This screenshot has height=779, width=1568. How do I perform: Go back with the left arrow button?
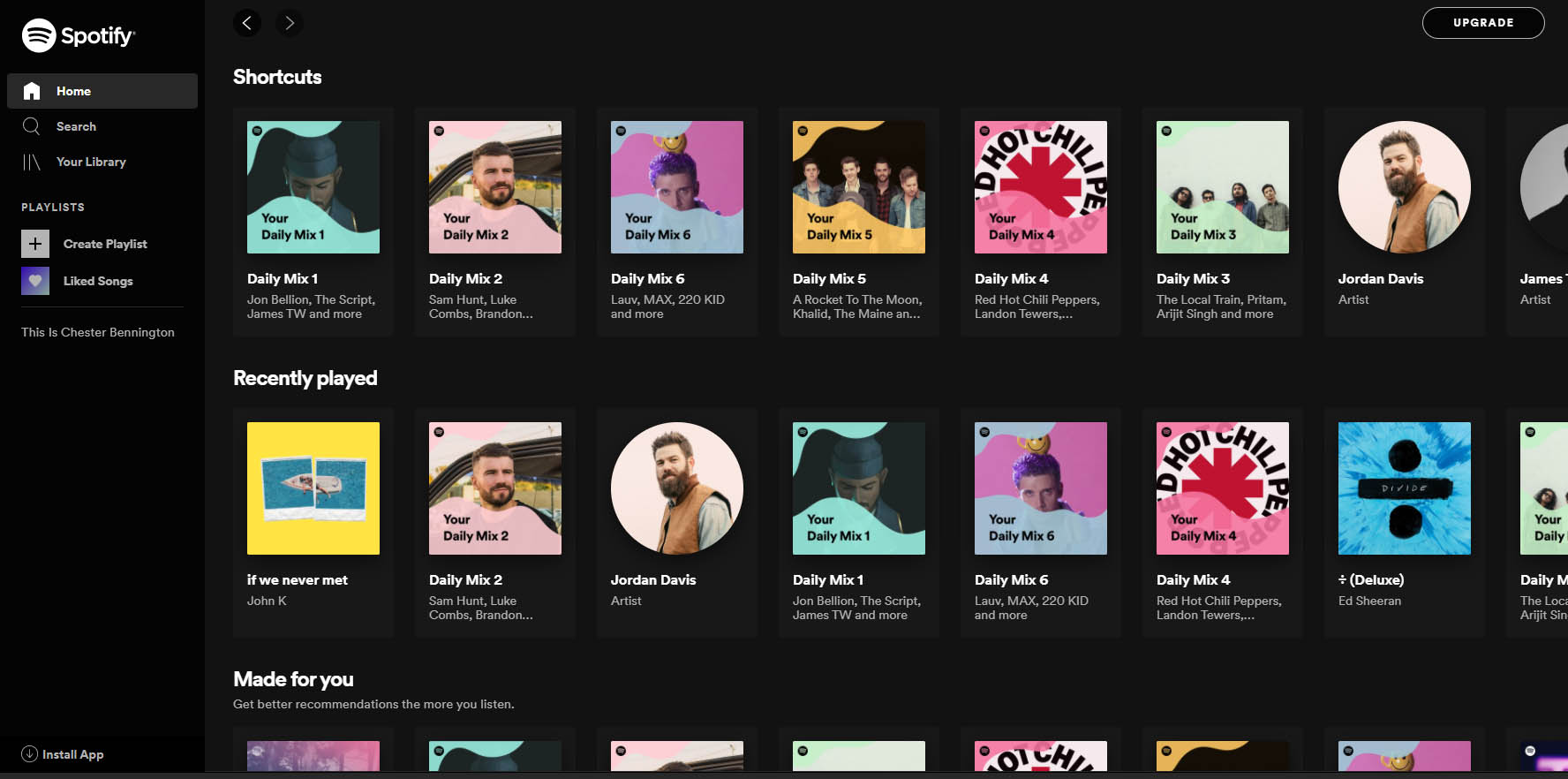[247, 23]
